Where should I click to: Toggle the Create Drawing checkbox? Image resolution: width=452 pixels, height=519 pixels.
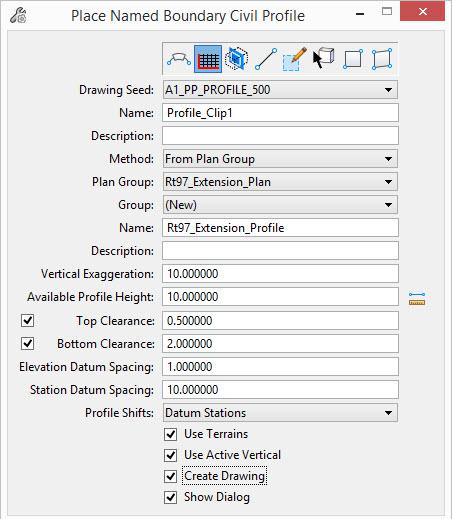171,476
